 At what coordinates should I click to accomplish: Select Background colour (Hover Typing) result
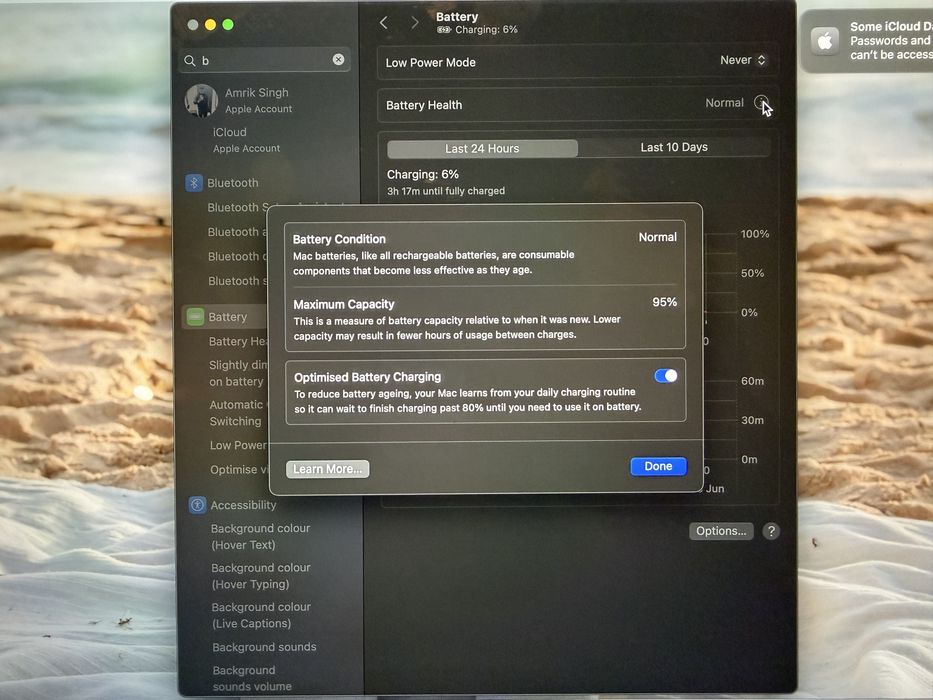click(261, 576)
